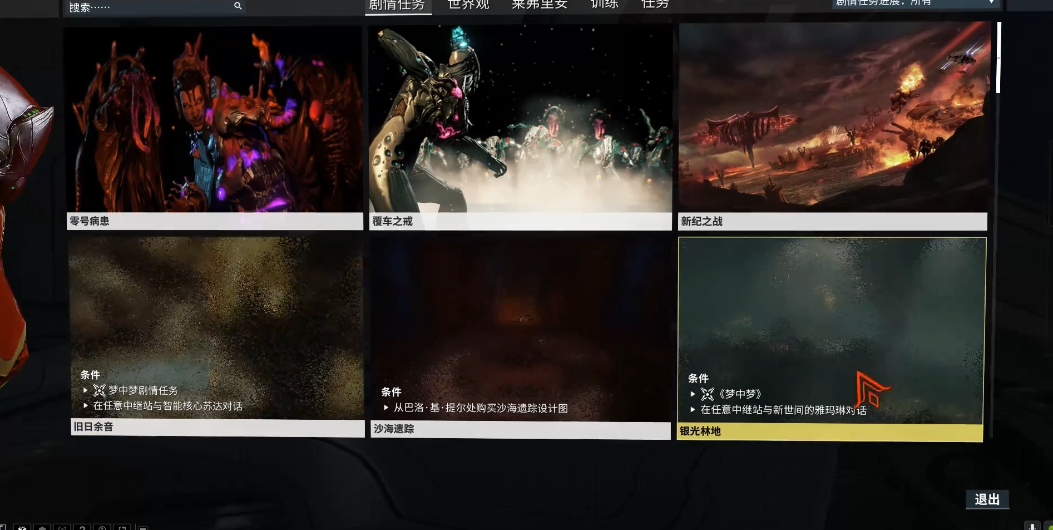Viewport: 1053px width, 530px height.
Task: Click the text 梦中梦剧情任务
Action: (143, 390)
